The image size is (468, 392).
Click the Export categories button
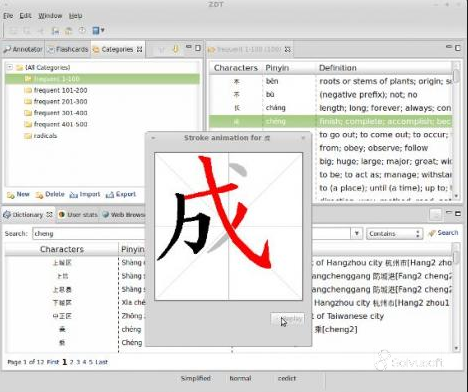point(121,194)
